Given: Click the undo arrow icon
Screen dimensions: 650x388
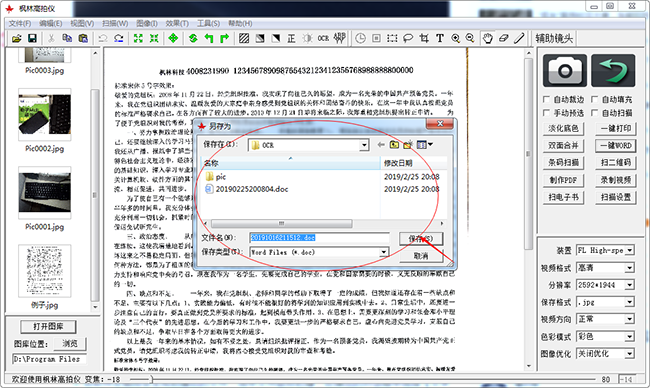Looking at the screenshot, I should click(102, 39).
